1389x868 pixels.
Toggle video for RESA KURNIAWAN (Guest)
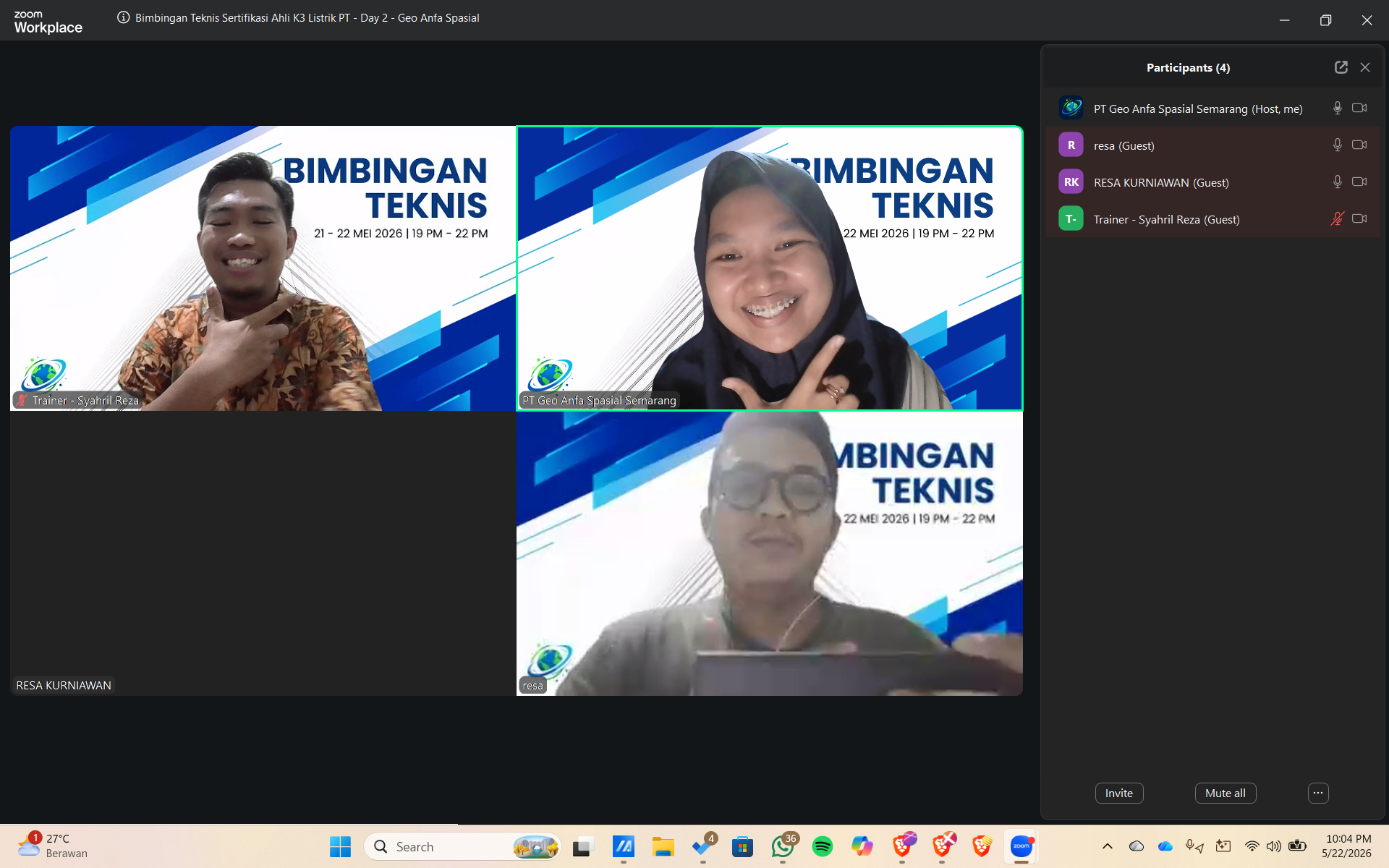click(x=1359, y=182)
